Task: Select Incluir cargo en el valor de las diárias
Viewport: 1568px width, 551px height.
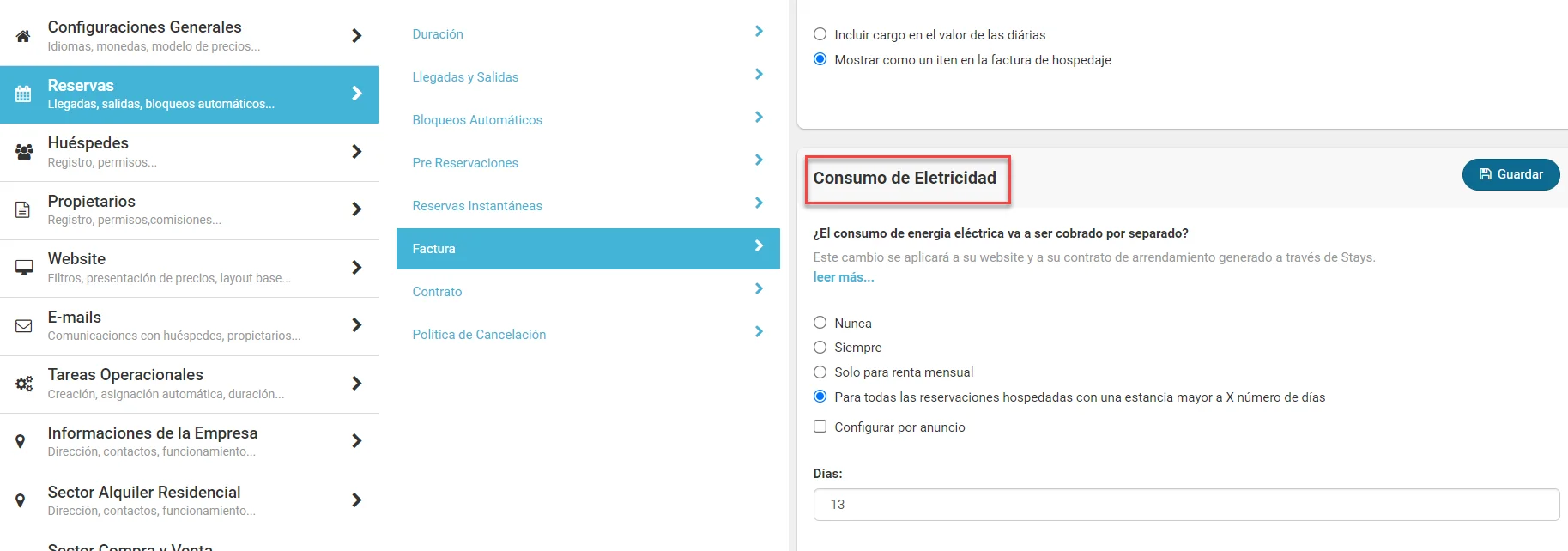Action: pos(820,34)
